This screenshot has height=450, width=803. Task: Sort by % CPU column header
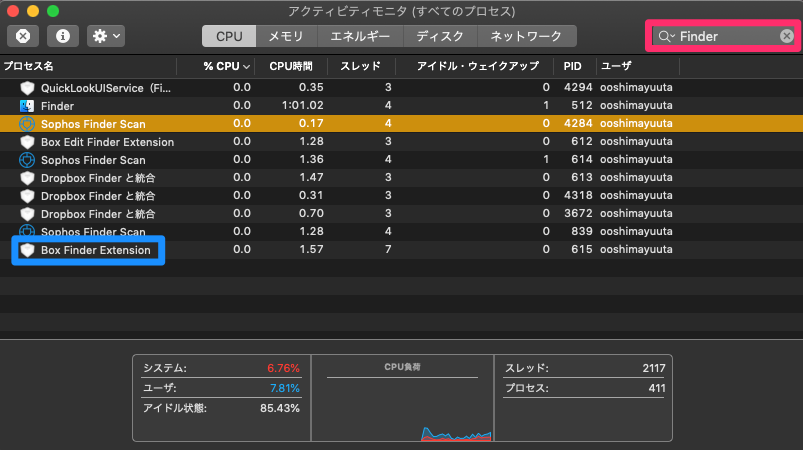coord(216,66)
